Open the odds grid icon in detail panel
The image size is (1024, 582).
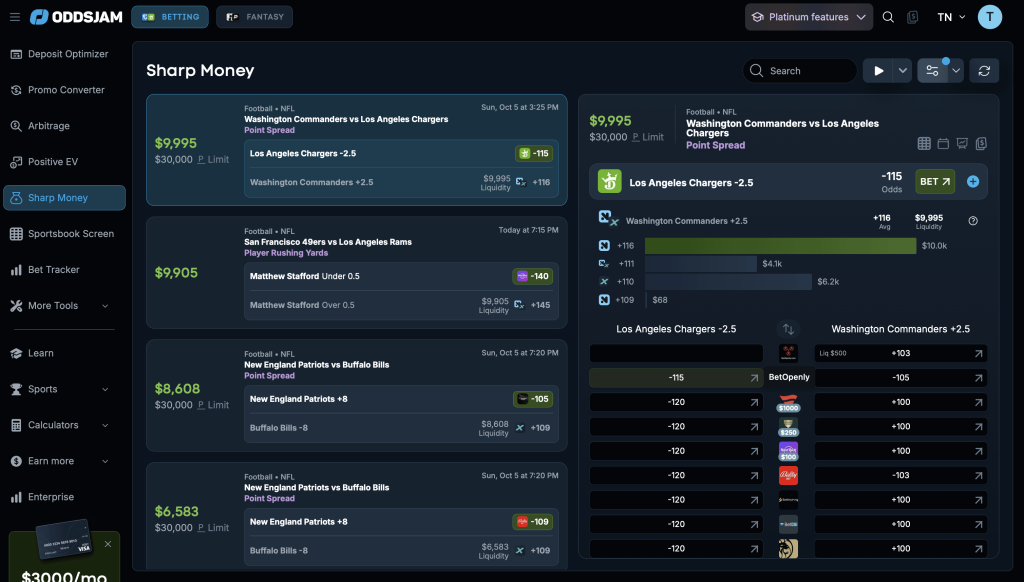coord(924,144)
